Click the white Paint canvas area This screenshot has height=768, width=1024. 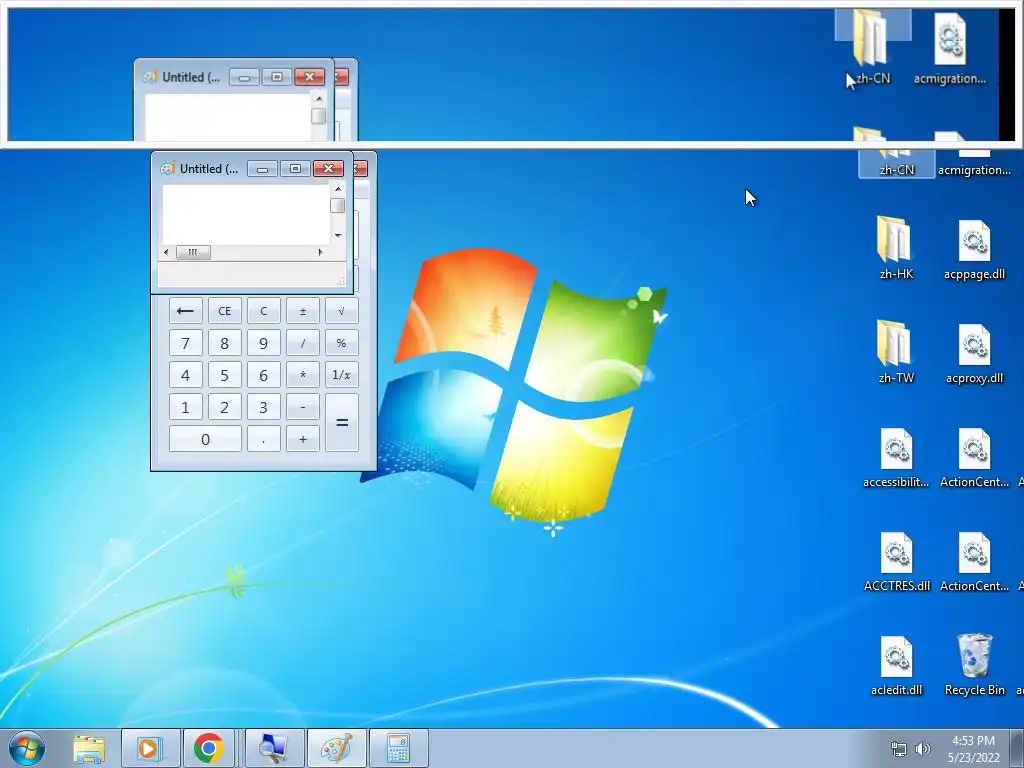point(246,214)
